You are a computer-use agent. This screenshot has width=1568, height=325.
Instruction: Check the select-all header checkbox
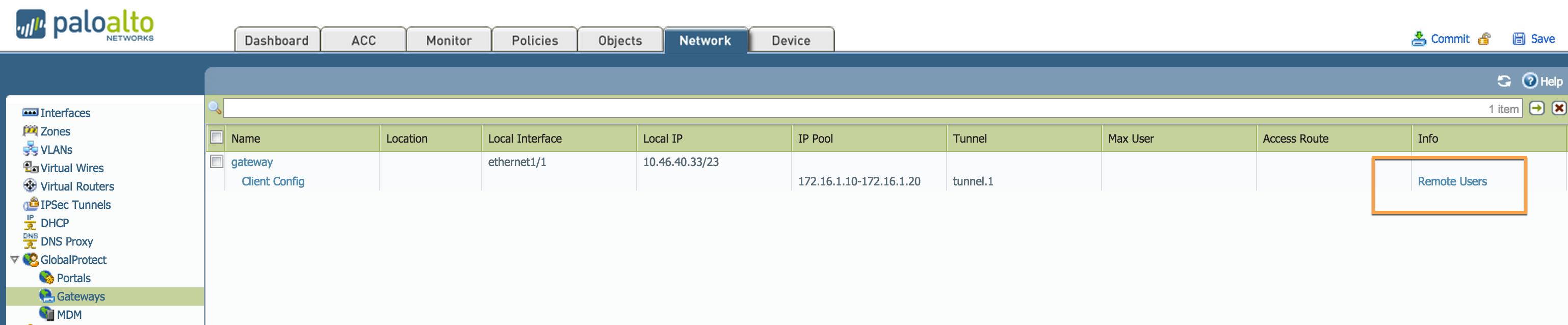point(217,138)
